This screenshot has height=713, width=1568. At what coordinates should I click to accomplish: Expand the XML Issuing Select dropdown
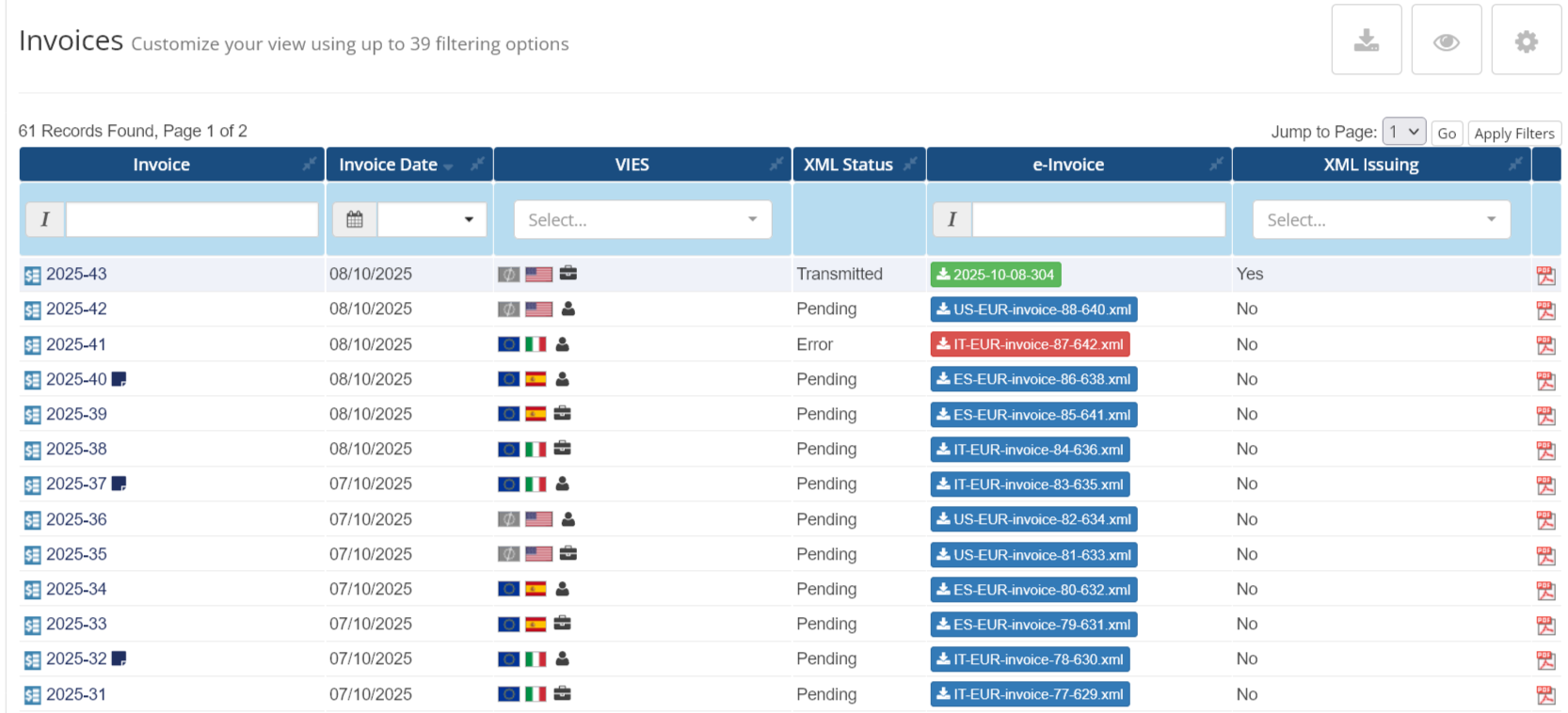click(1381, 220)
